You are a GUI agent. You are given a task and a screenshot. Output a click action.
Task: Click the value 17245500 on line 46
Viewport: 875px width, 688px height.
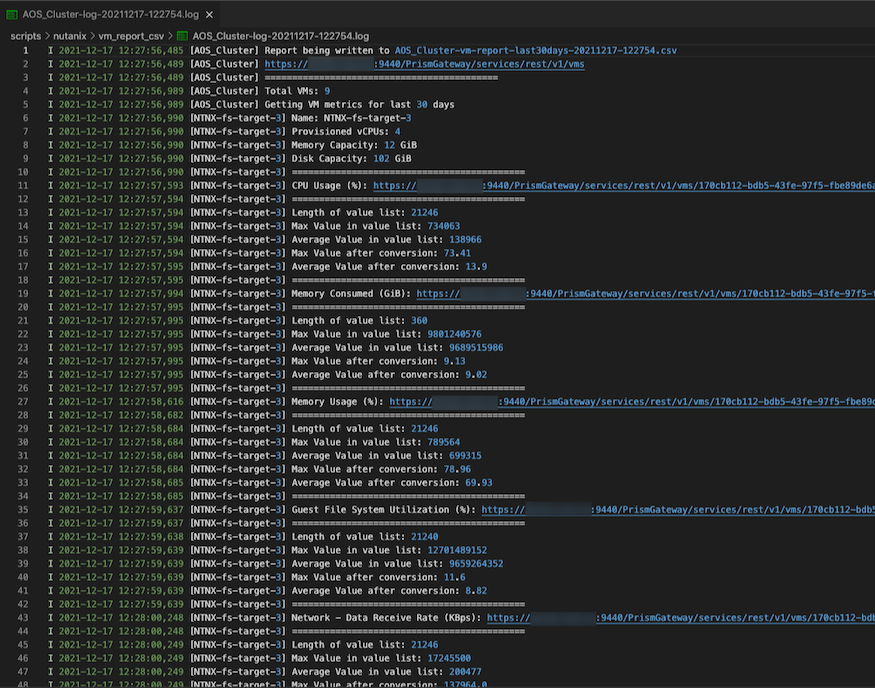coord(449,658)
